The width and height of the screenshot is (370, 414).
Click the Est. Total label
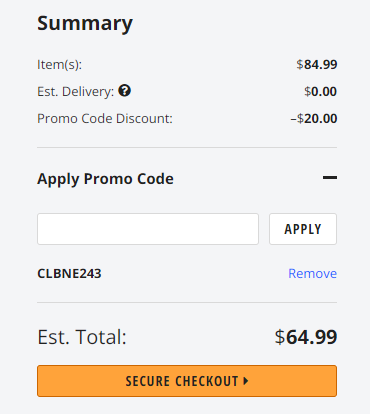[x=82, y=337]
